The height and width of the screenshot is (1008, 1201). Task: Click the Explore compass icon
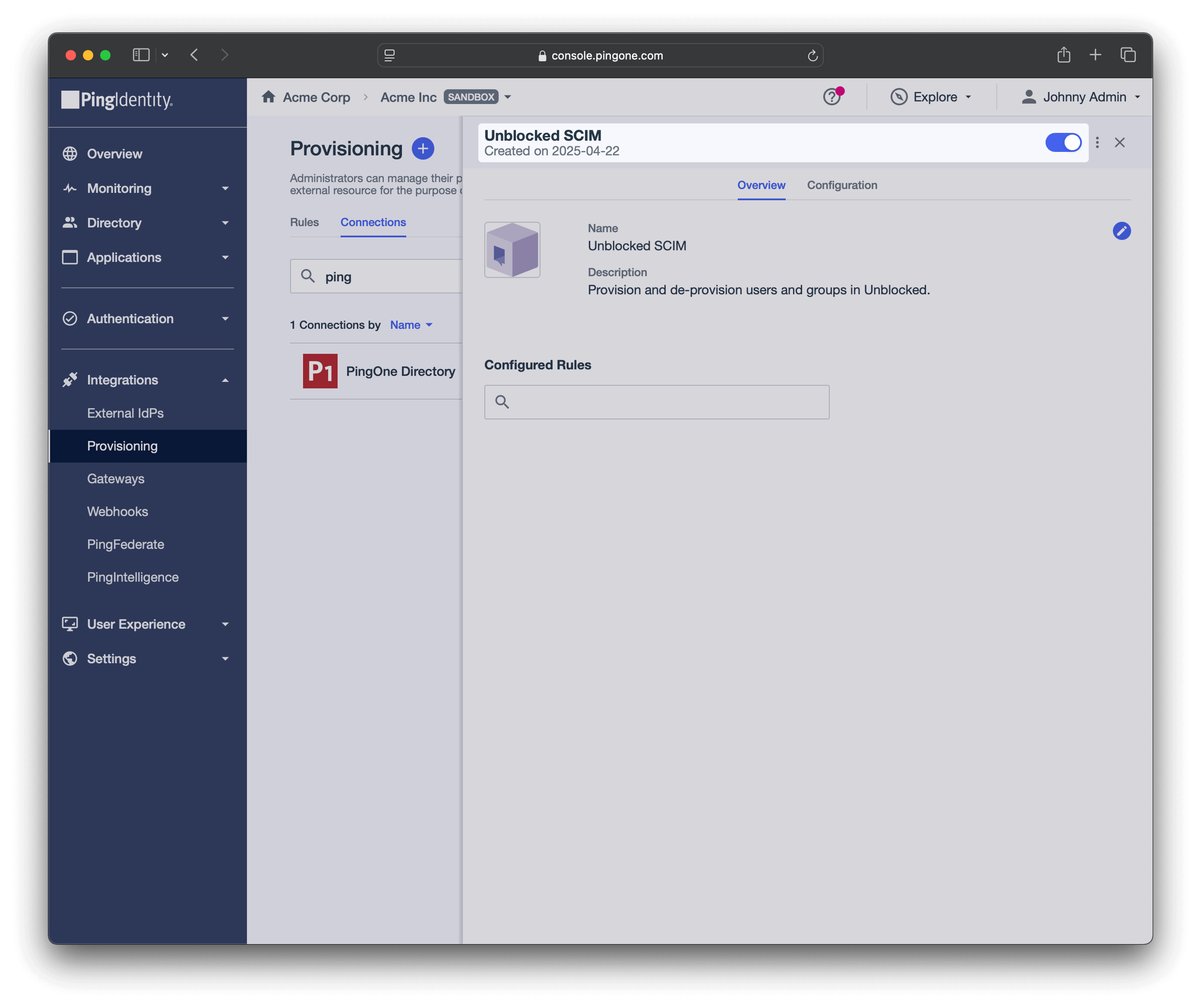898,97
